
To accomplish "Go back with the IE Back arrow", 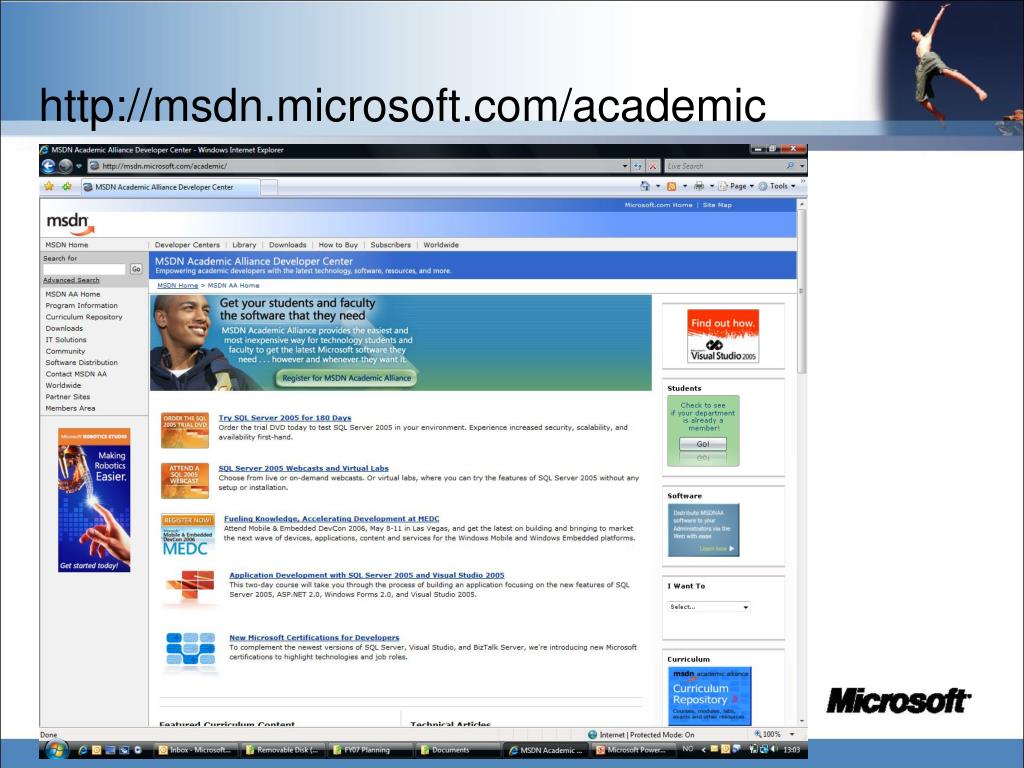I will point(48,166).
